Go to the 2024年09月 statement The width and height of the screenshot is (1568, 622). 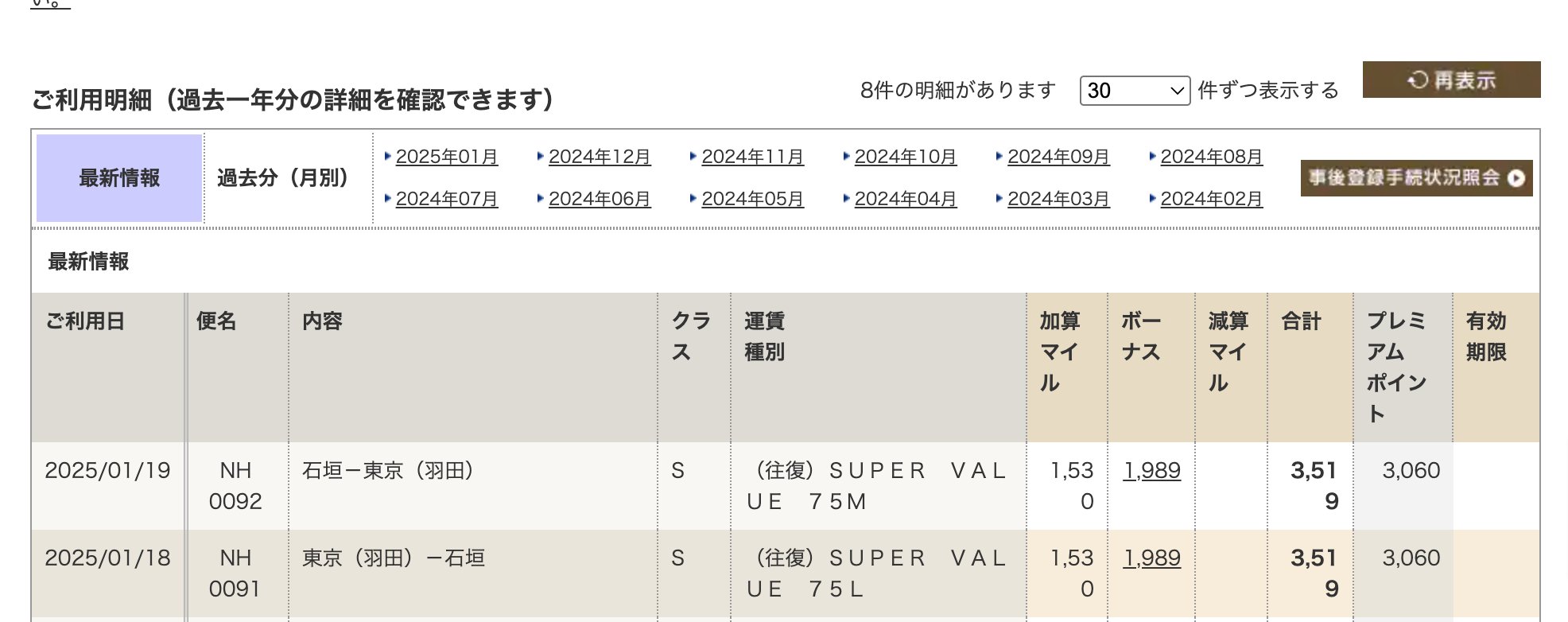tap(1058, 157)
